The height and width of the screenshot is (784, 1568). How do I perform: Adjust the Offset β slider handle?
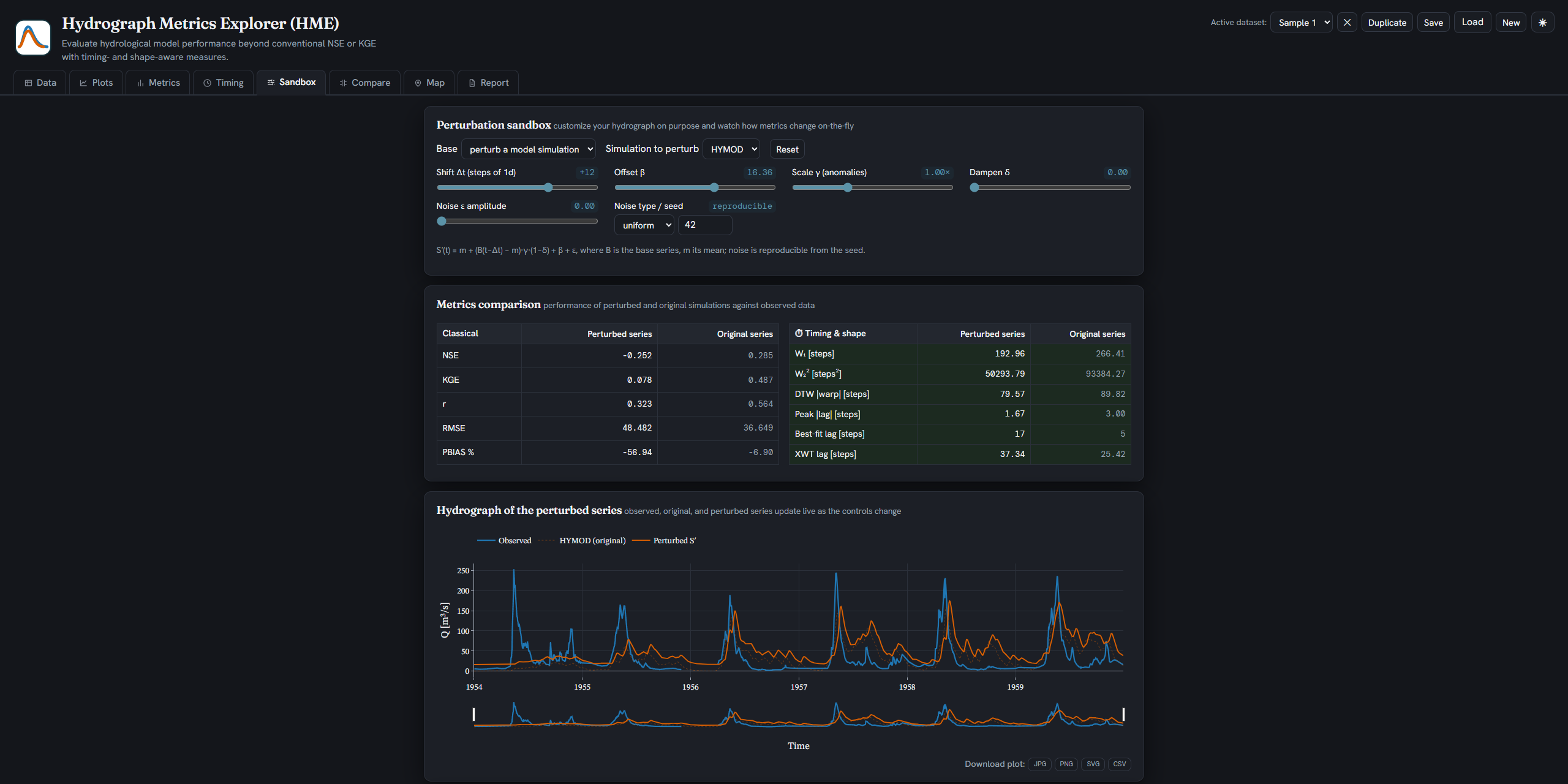(x=714, y=187)
